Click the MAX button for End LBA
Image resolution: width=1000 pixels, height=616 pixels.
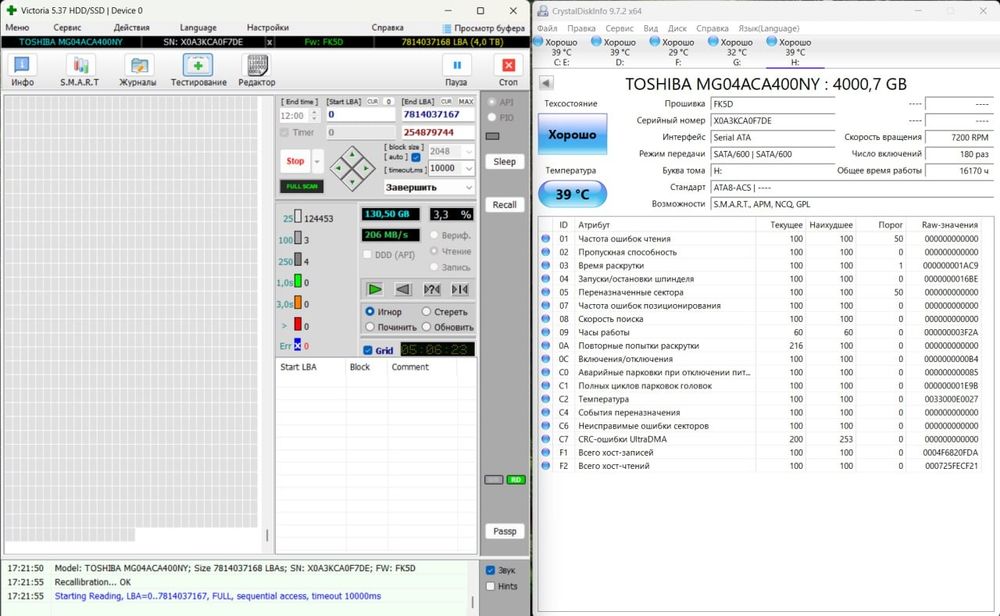pos(466,101)
